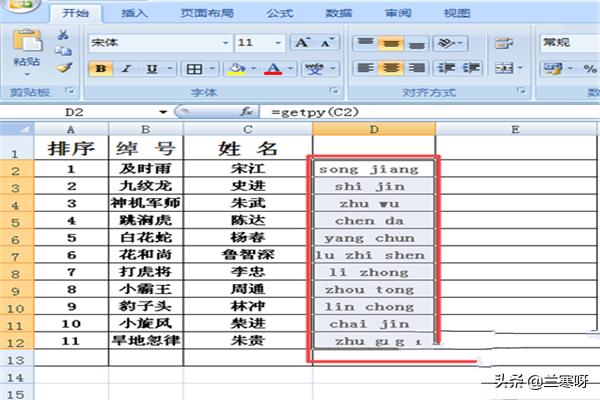Click the column D header
The height and width of the screenshot is (400, 600).
click(x=373, y=129)
